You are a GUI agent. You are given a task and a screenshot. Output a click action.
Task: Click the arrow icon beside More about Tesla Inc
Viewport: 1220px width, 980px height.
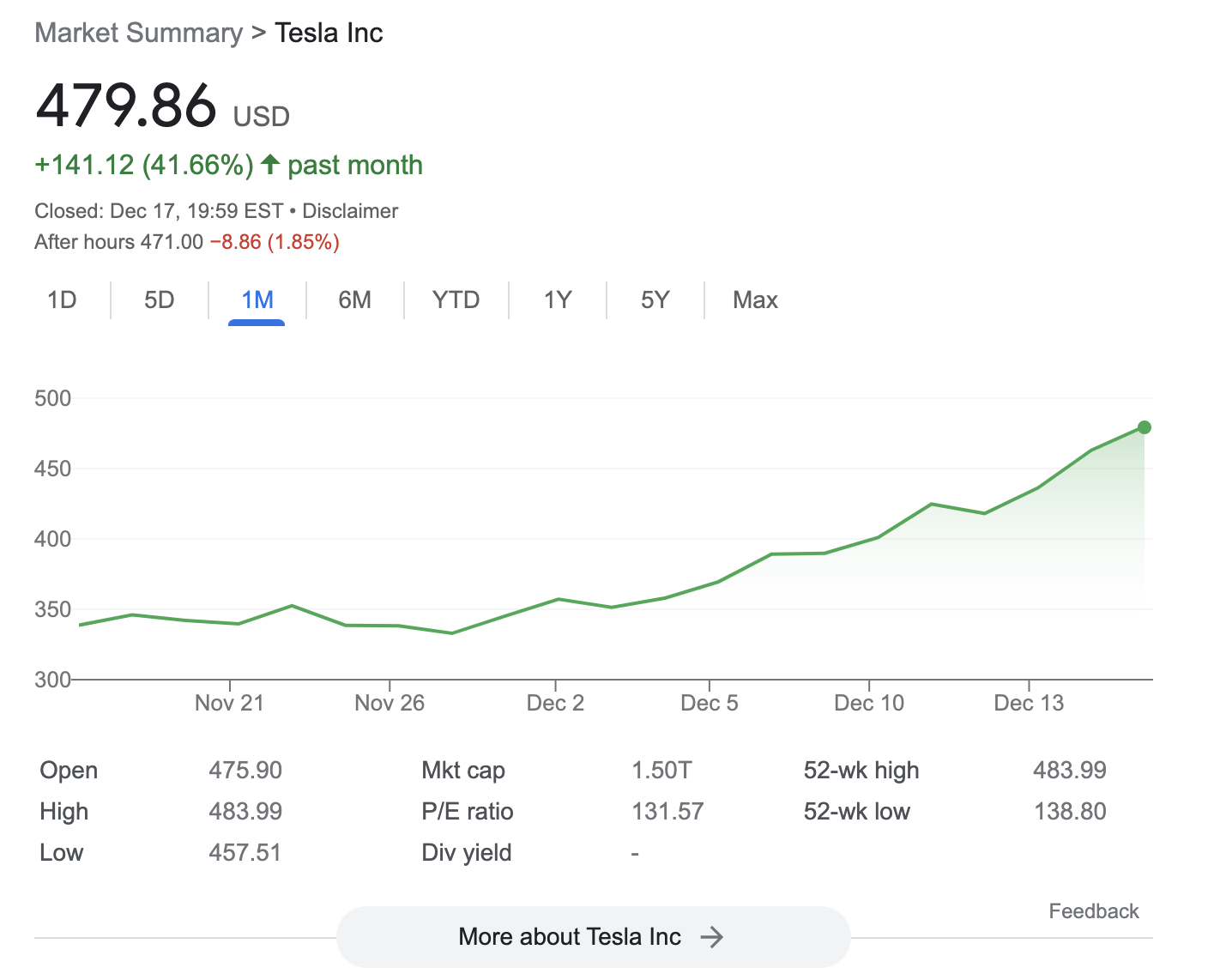pyautogui.click(x=711, y=937)
